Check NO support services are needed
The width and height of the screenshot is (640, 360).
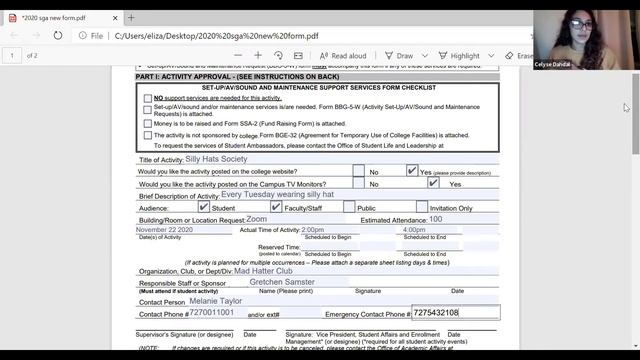148,98
